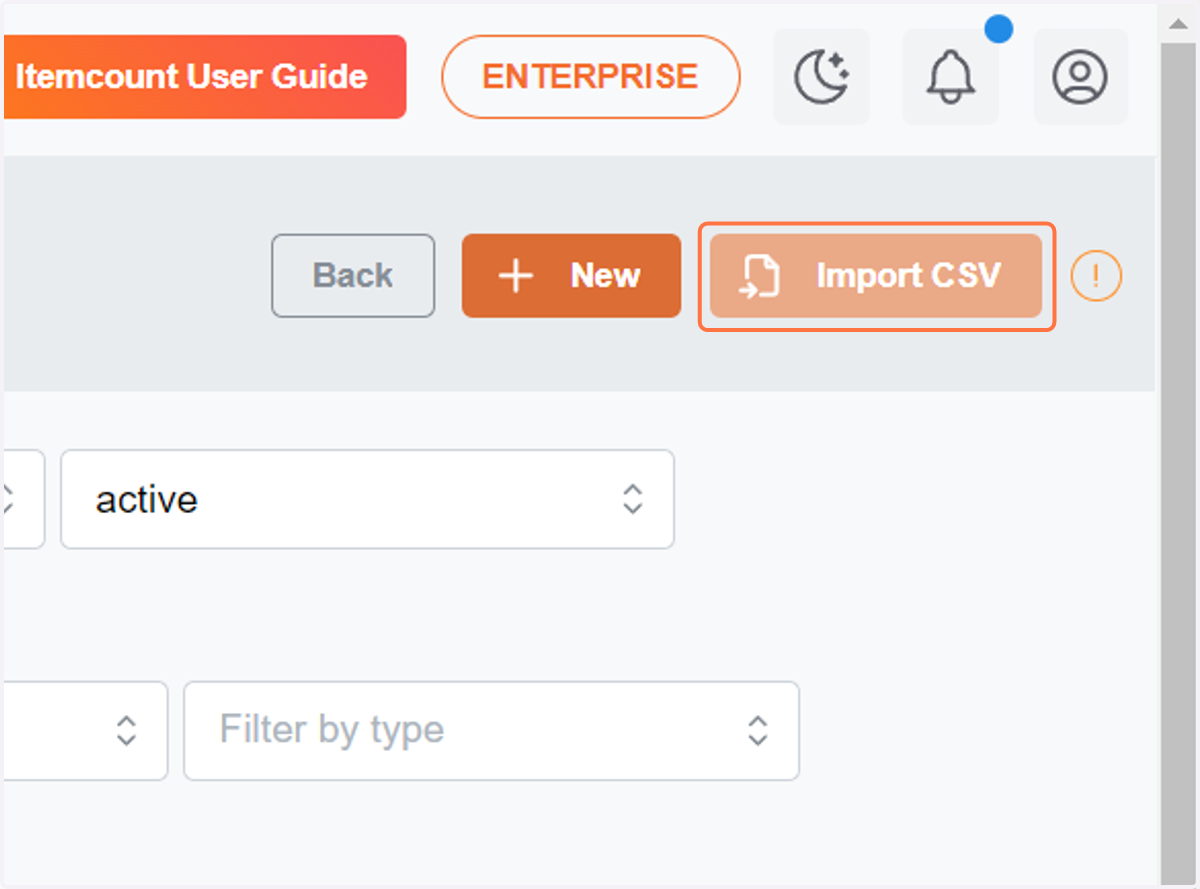Open the Filter by type dropdown
Viewport: 1200px width, 889px height.
tap(491, 731)
